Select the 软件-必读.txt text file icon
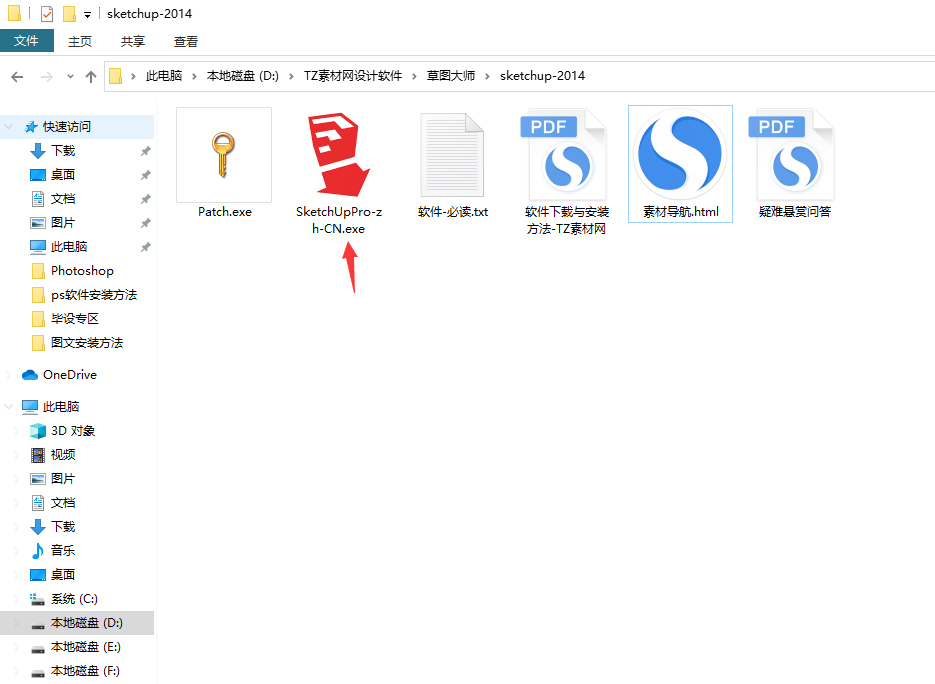Screen dimensions: 935x684 pyautogui.click(x=452, y=155)
